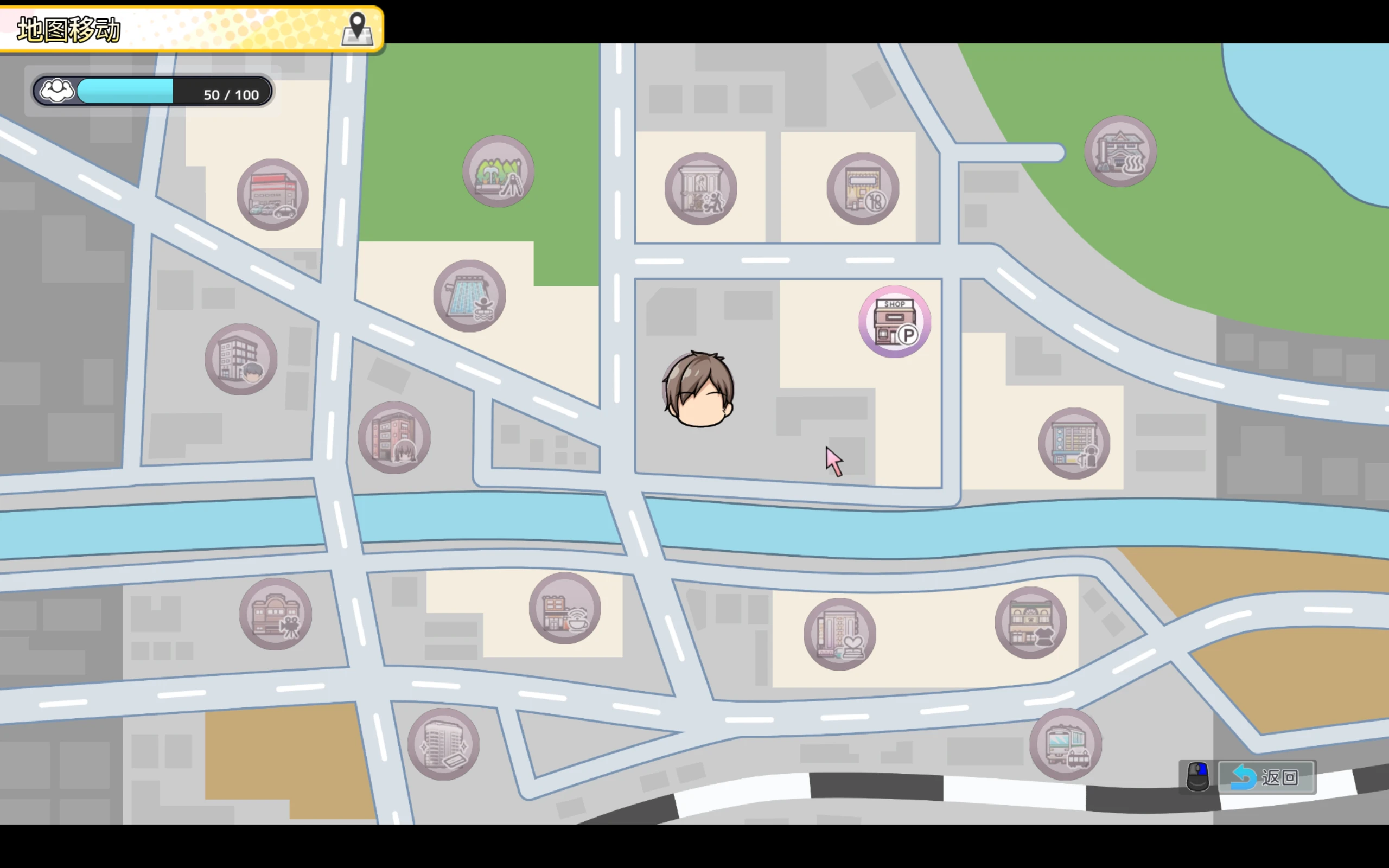This screenshot has height=868, width=1389.
Task: Select the love hotel with heart icon
Action: [840, 634]
